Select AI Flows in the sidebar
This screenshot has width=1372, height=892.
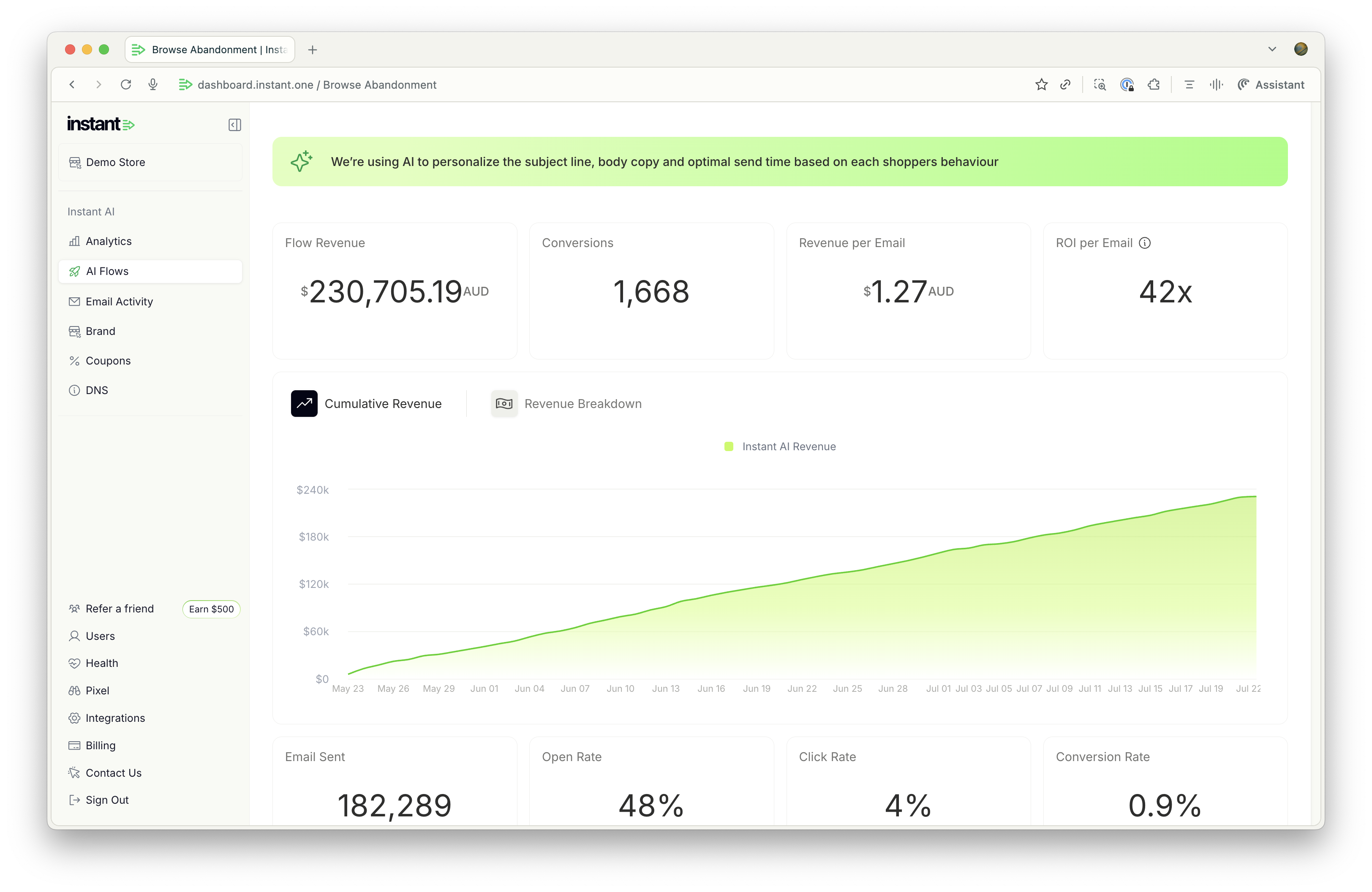point(150,272)
